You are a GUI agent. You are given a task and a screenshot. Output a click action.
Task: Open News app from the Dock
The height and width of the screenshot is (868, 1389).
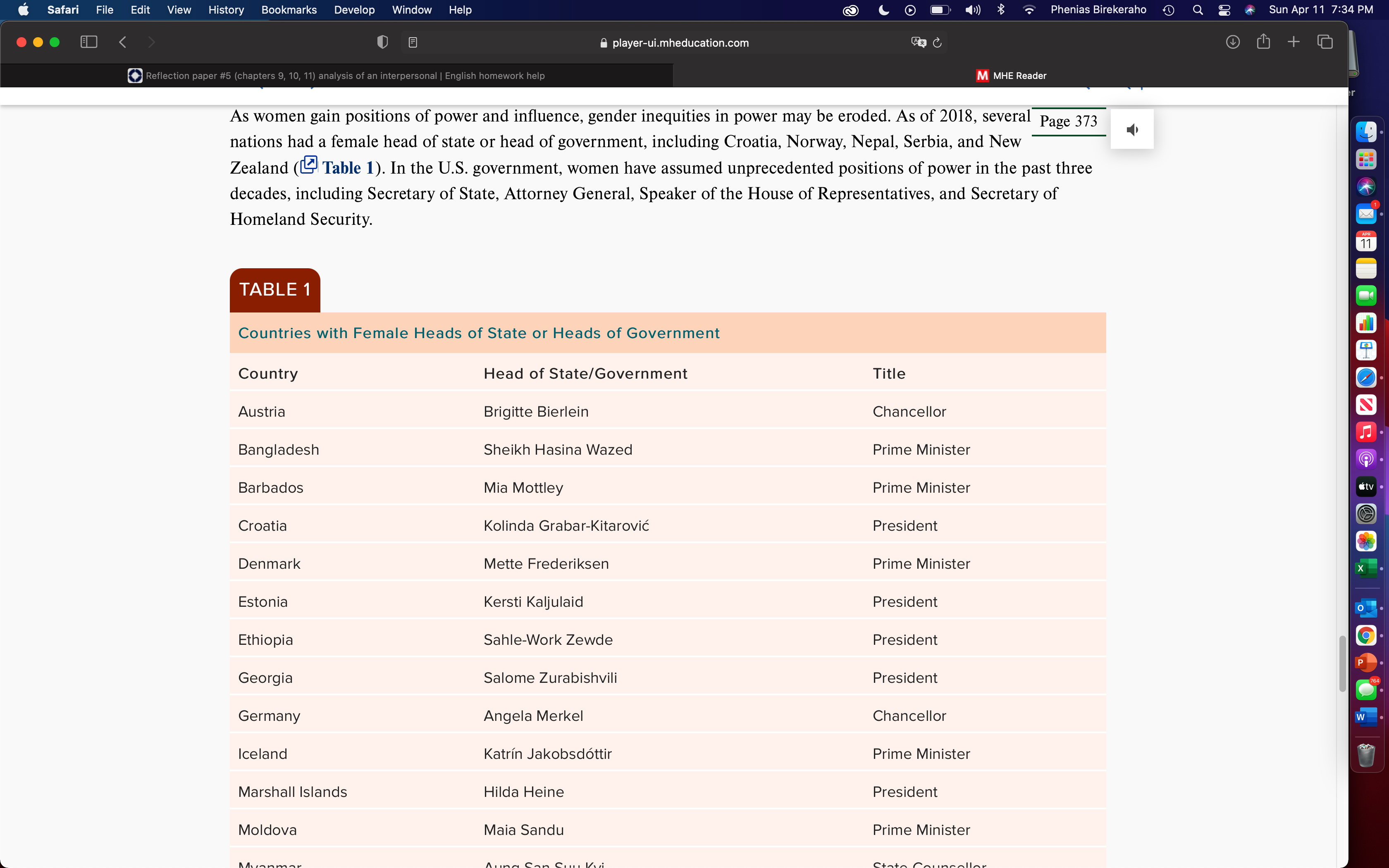coord(1366,405)
